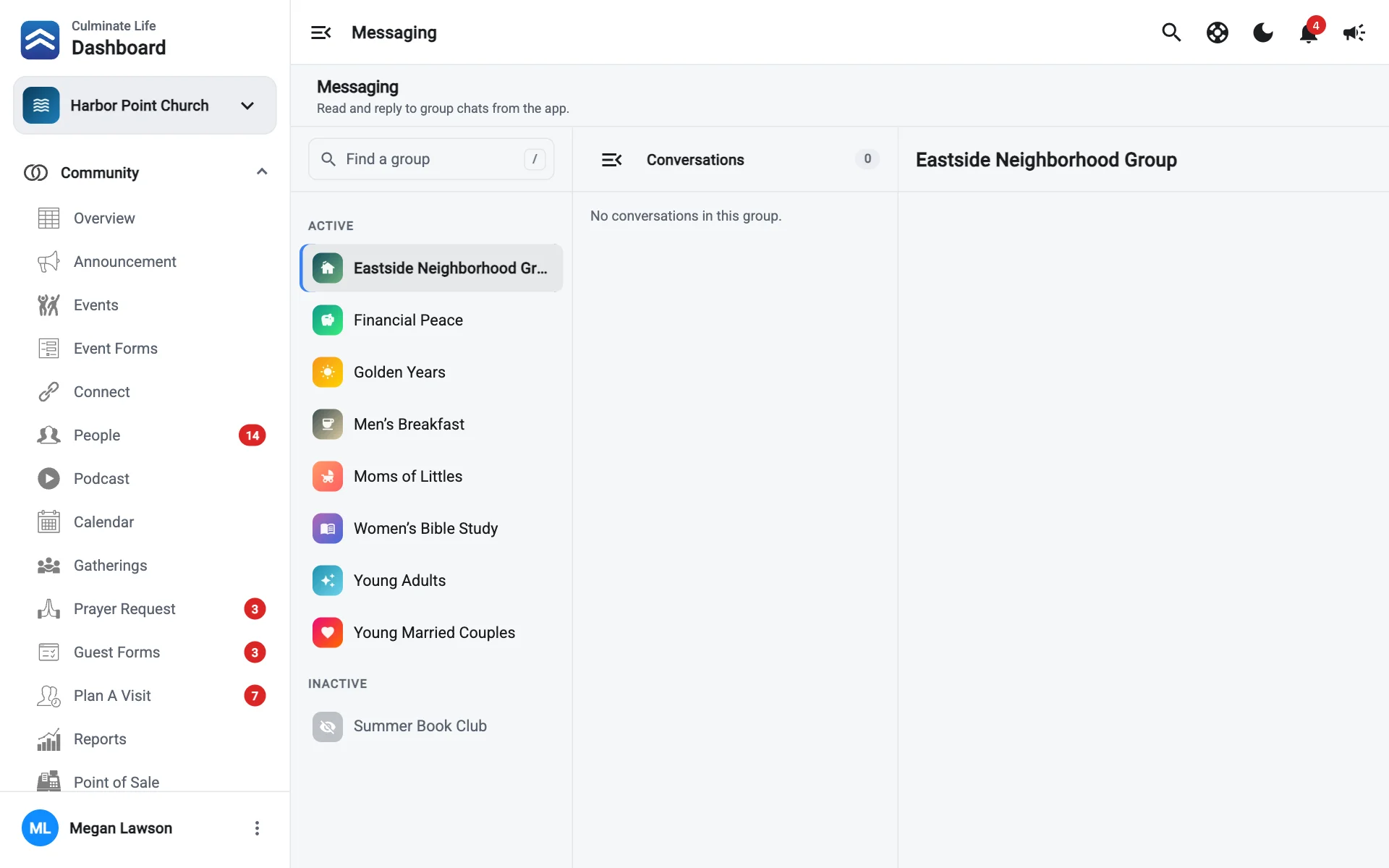
Task: Open Guest Forms in sidebar
Action: click(x=117, y=652)
